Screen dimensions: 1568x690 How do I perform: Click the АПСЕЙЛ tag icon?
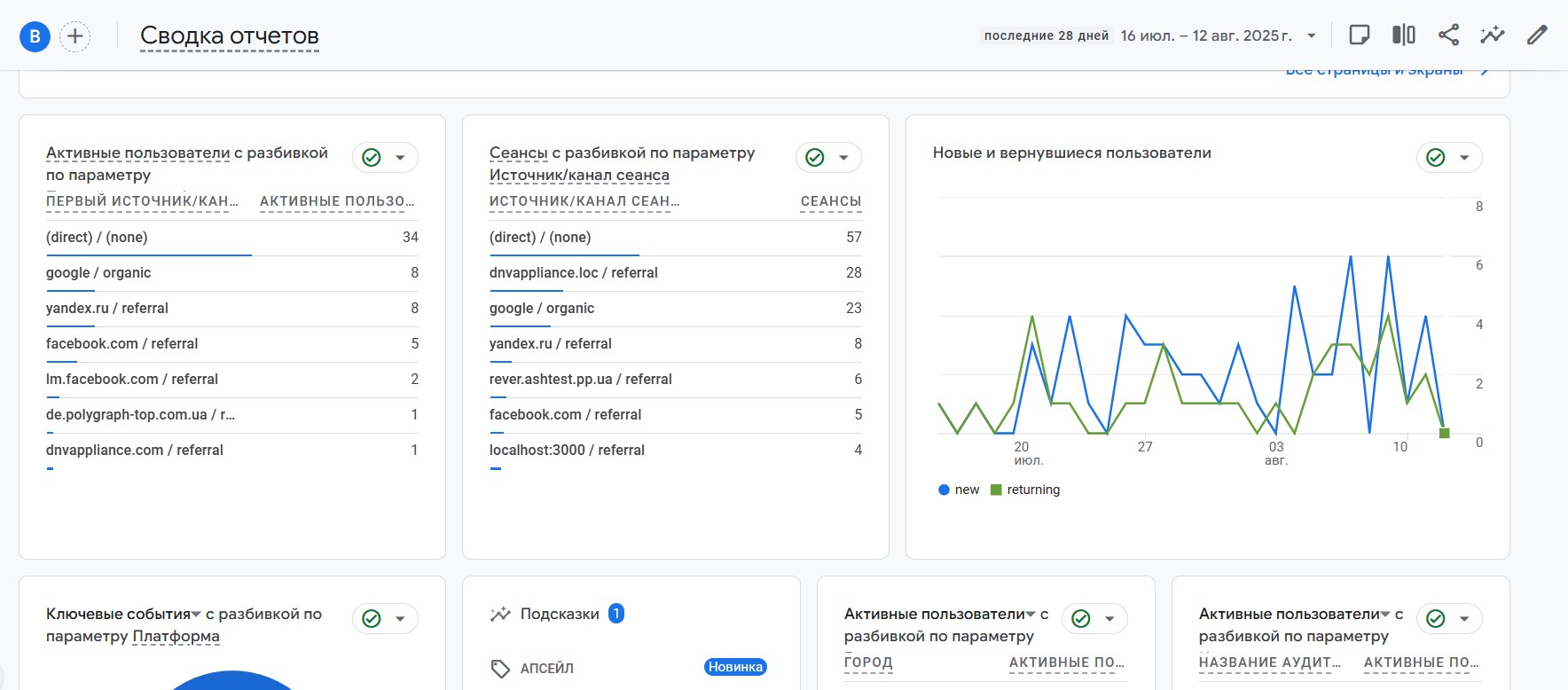500,669
